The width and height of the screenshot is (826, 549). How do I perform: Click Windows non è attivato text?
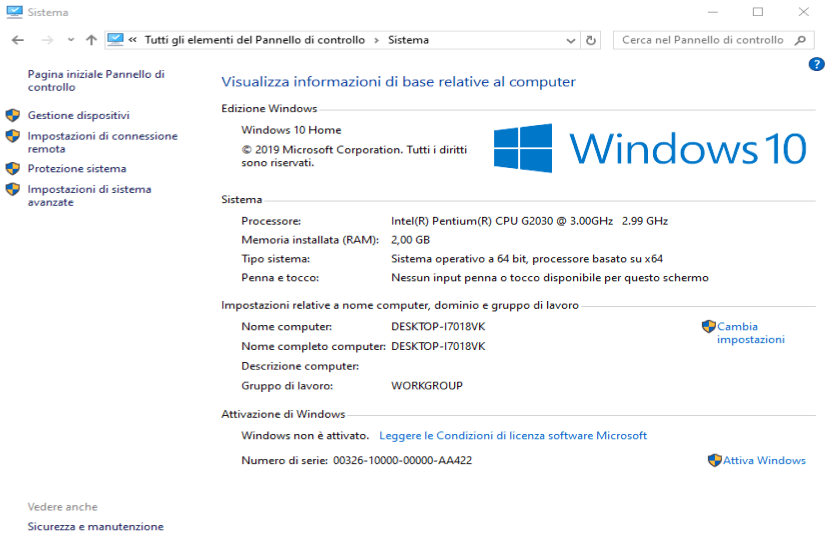(x=305, y=436)
